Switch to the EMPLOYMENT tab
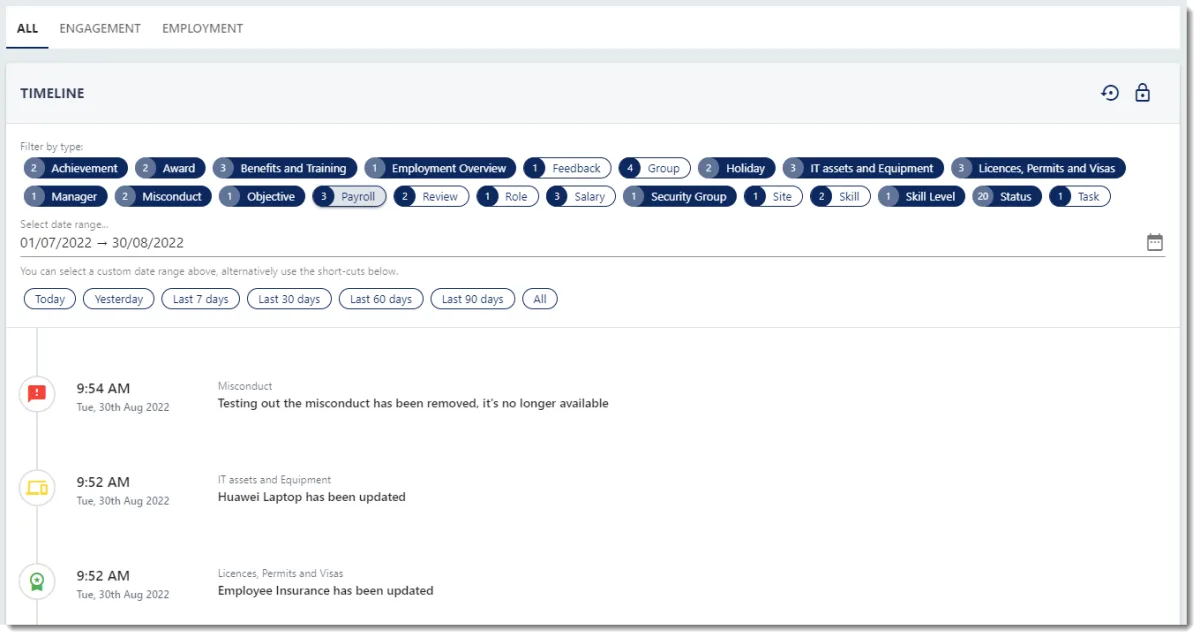 [203, 28]
